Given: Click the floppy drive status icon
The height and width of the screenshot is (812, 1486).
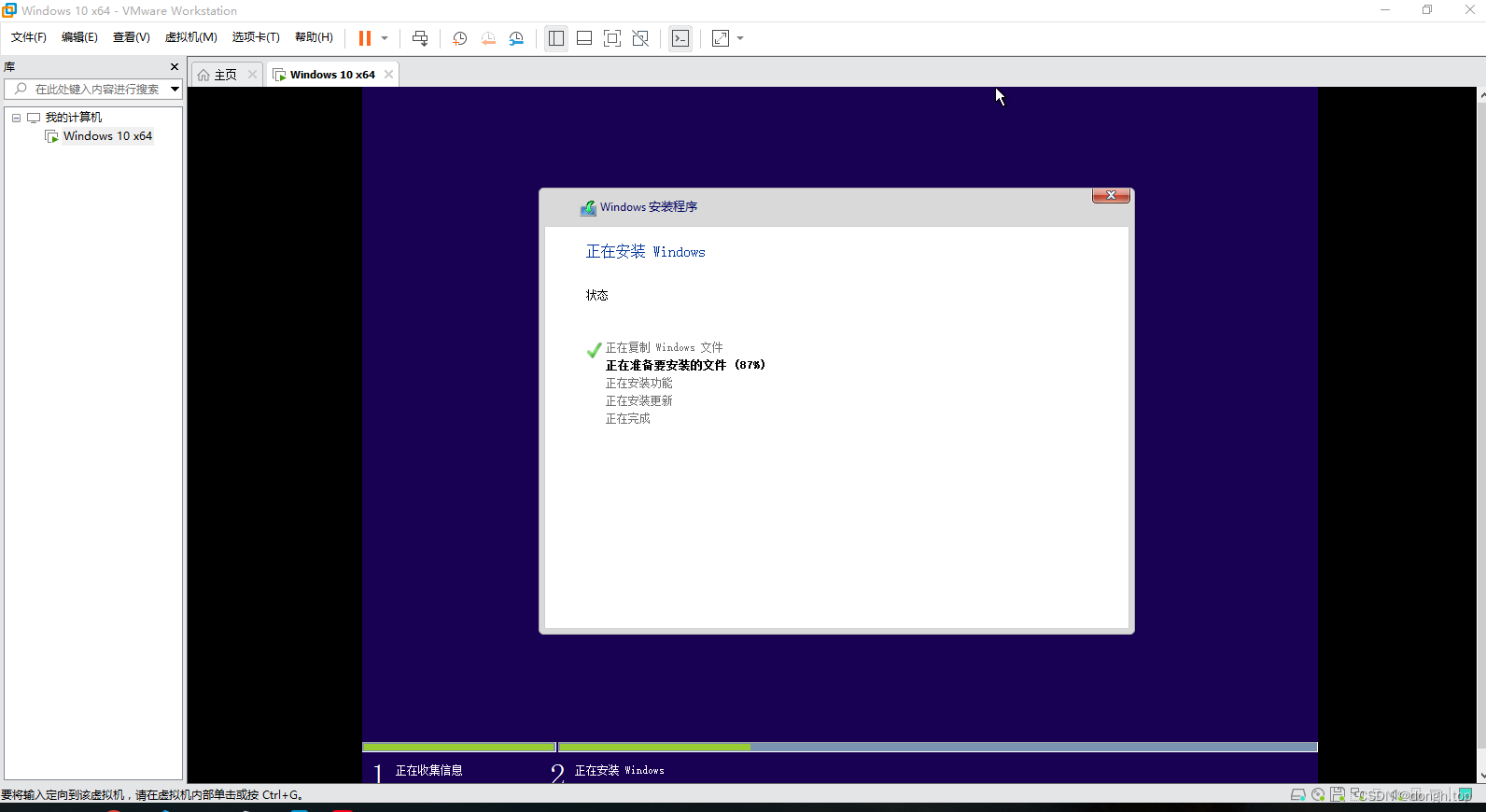Looking at the screenshot, I should [1338, 795].
